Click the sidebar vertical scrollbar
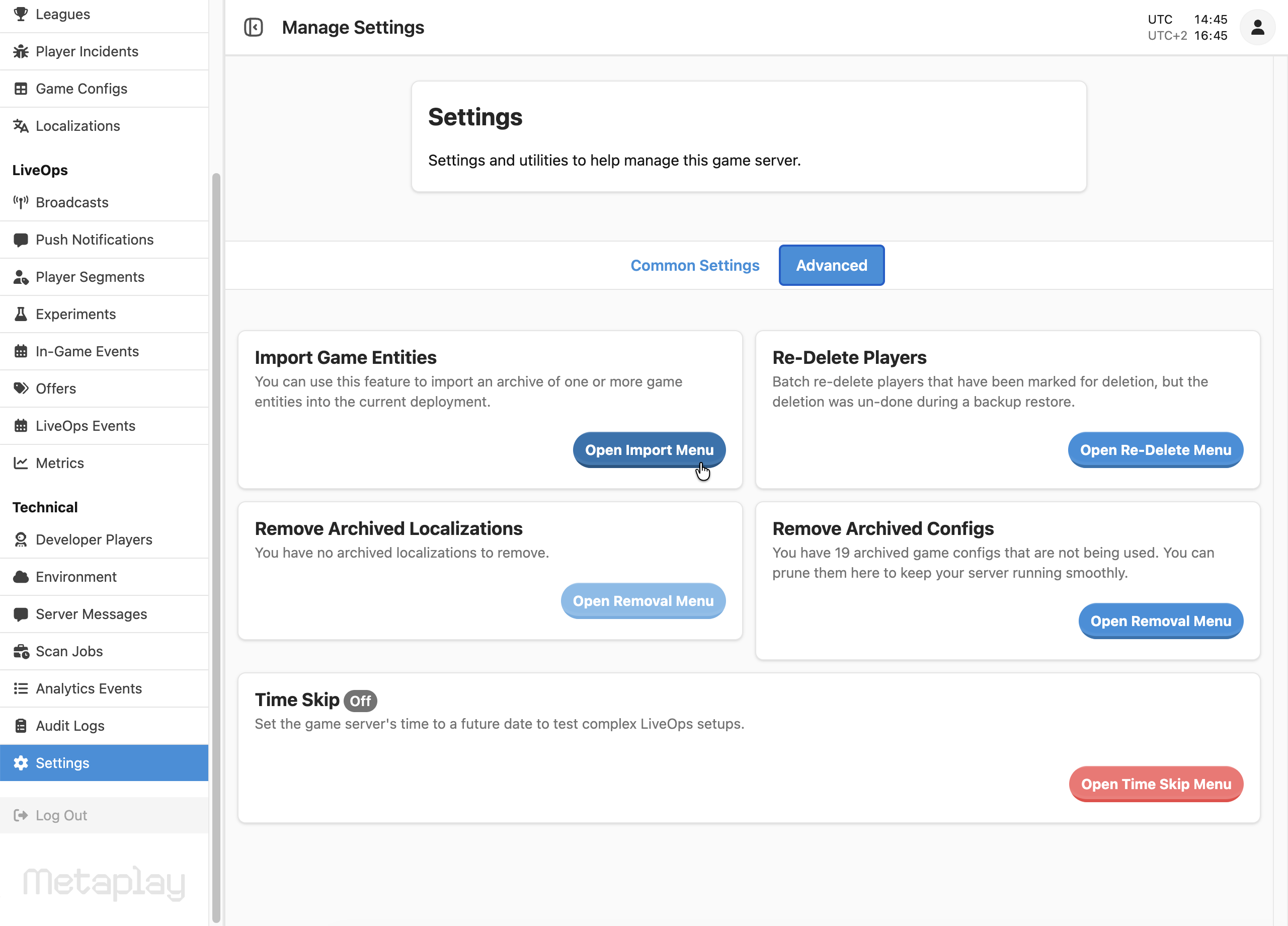Image resolution: width=1288 pixels, height=926 pixels. [216, 546]
